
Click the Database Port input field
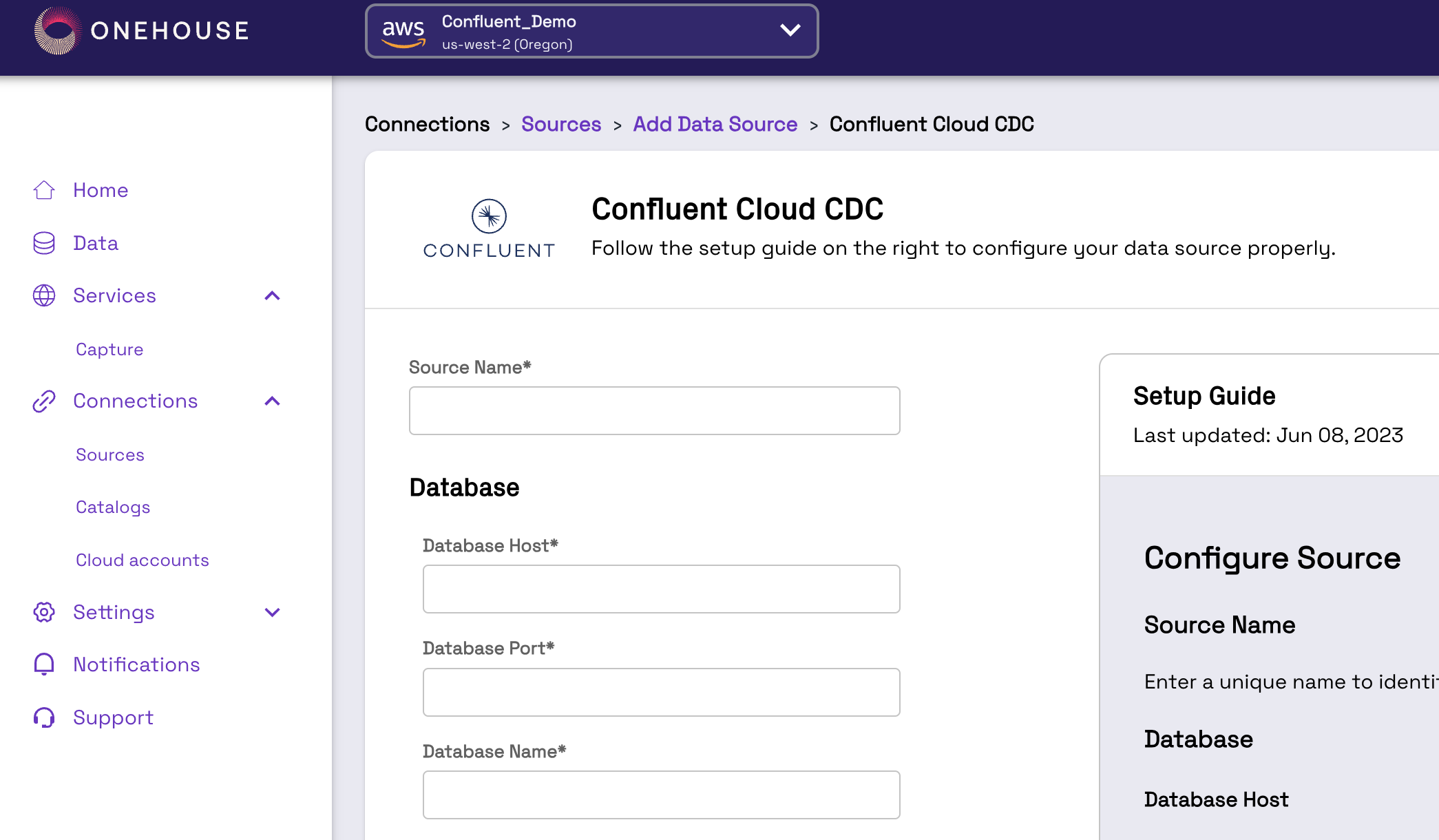[661, 692]
